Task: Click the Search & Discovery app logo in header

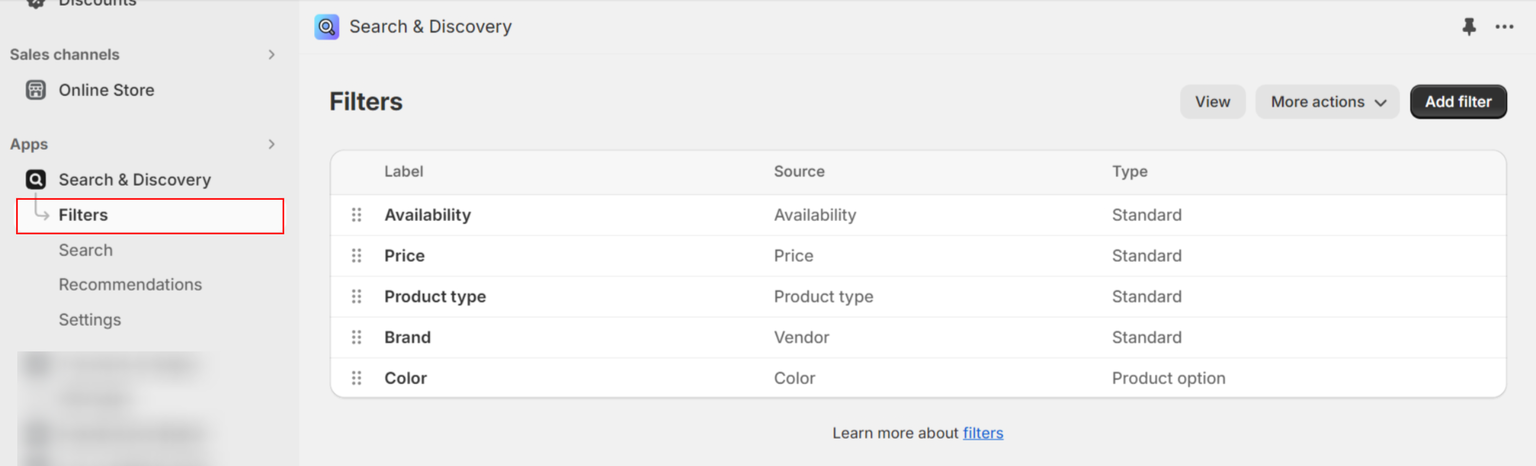Action: point(327,27)
